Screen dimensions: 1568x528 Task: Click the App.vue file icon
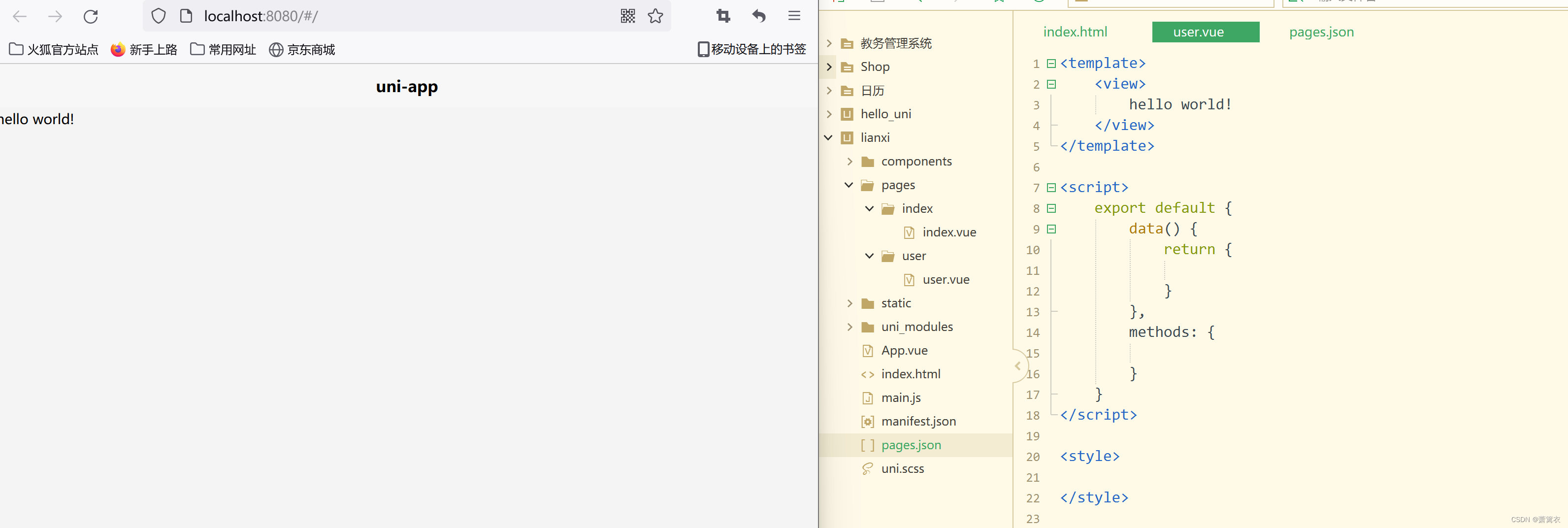point(868,350)
